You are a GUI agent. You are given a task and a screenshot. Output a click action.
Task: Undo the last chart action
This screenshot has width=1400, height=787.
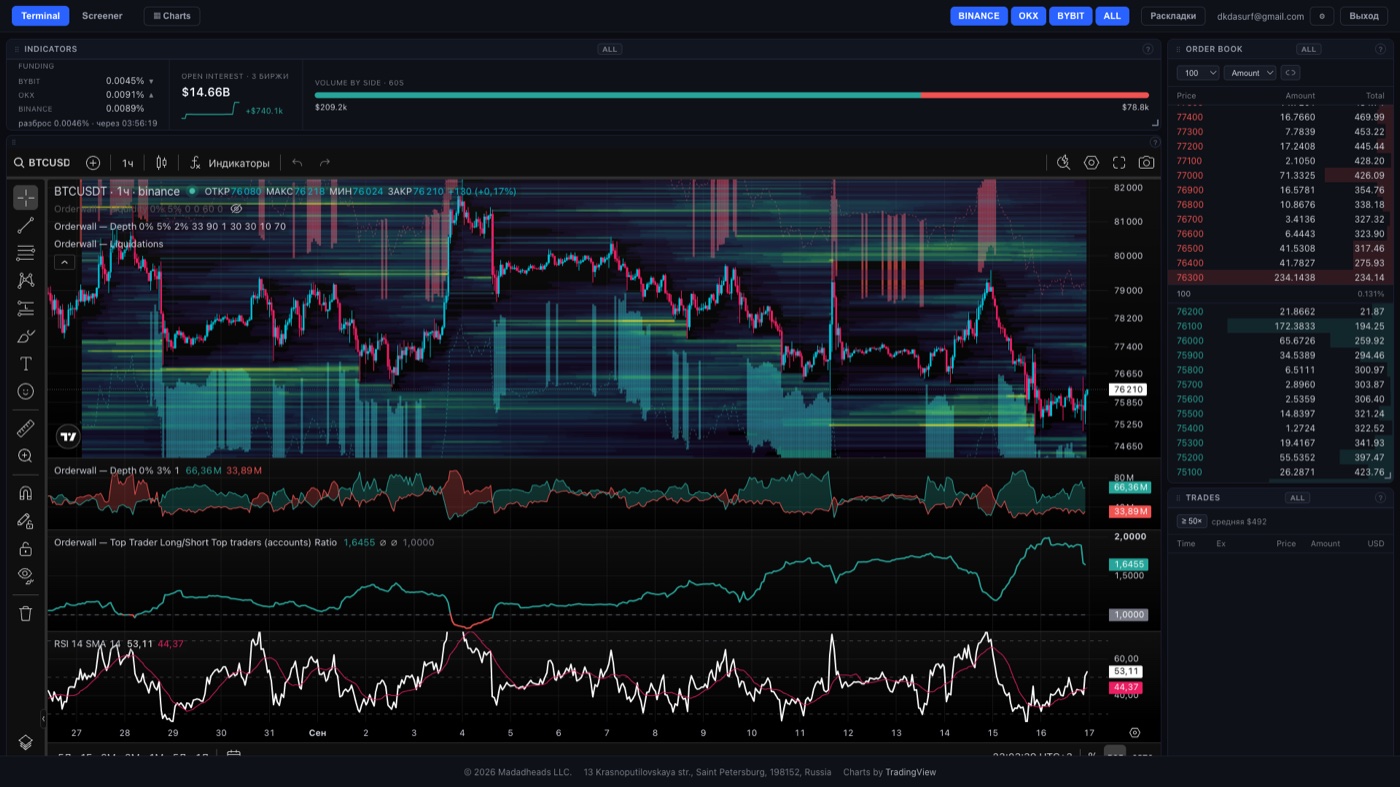(x=297, y=163)
